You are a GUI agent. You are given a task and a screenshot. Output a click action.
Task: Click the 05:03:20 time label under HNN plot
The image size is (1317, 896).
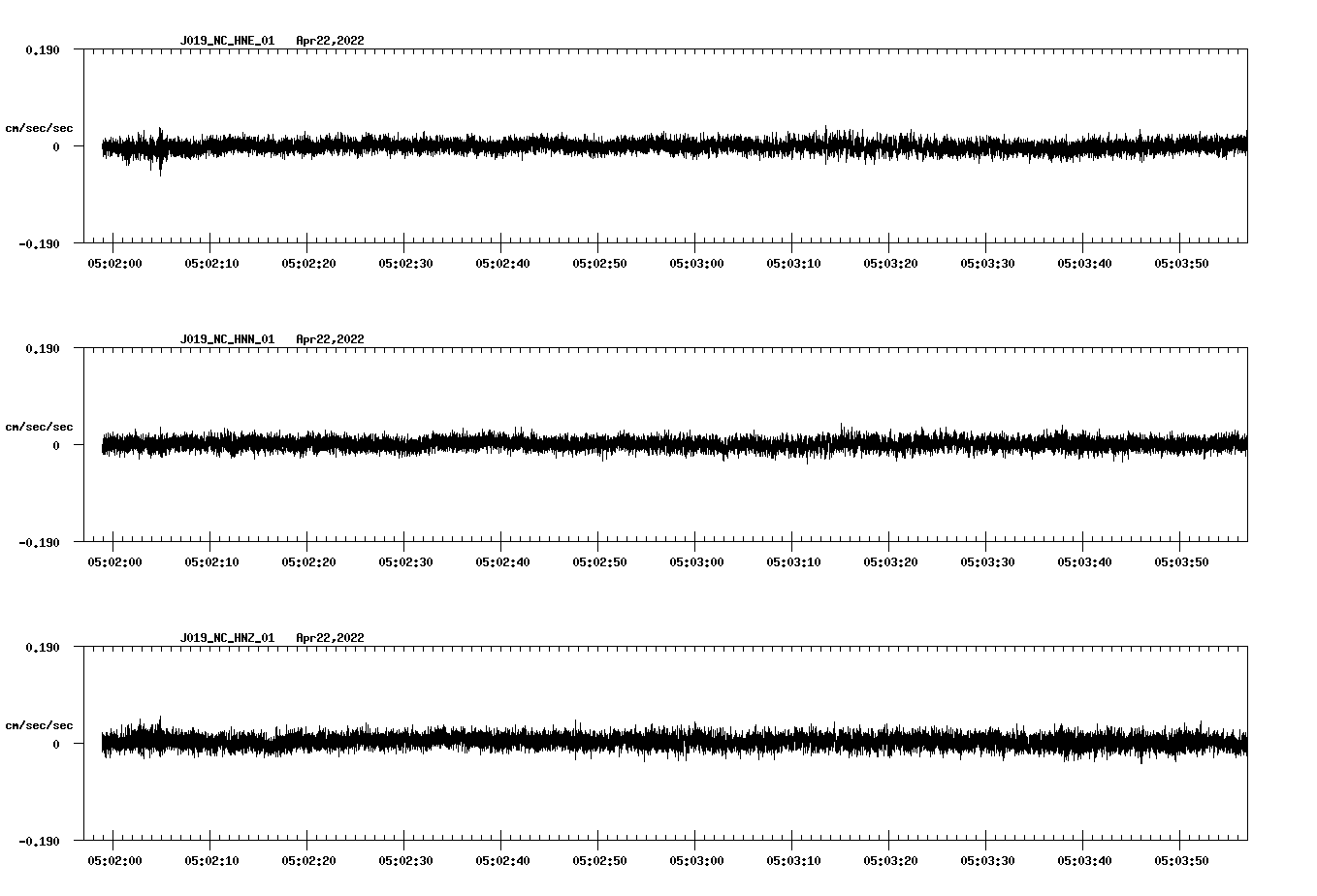coord(890,562)
